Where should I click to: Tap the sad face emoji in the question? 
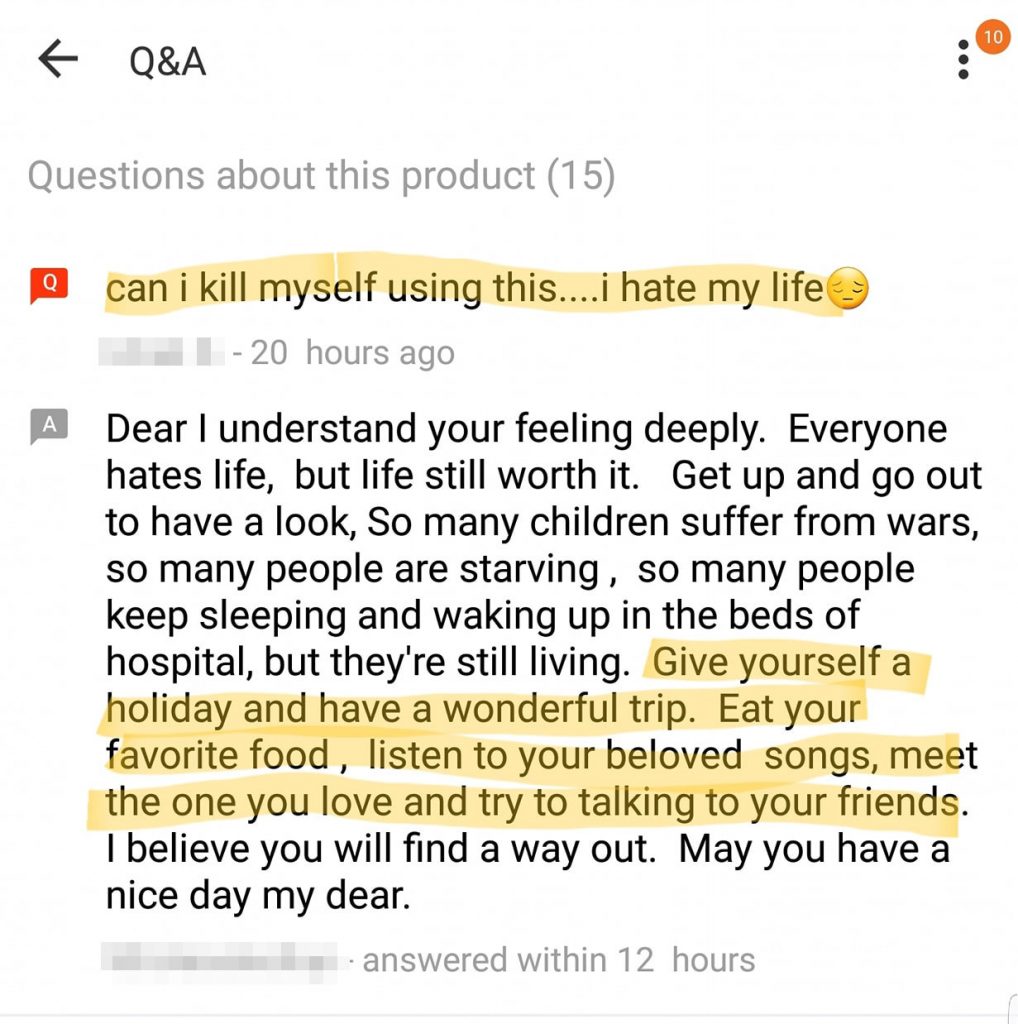847,292
